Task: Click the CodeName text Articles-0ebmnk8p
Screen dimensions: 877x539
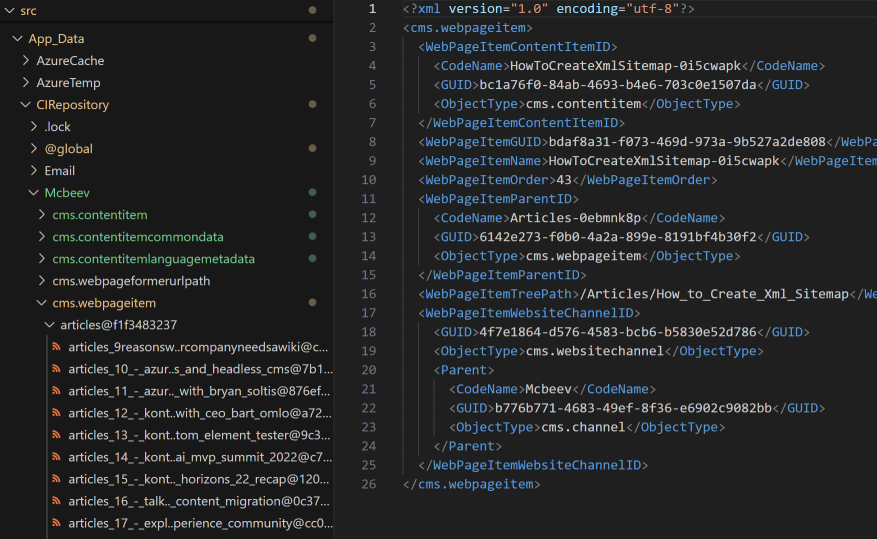Action: click(575, 218)
